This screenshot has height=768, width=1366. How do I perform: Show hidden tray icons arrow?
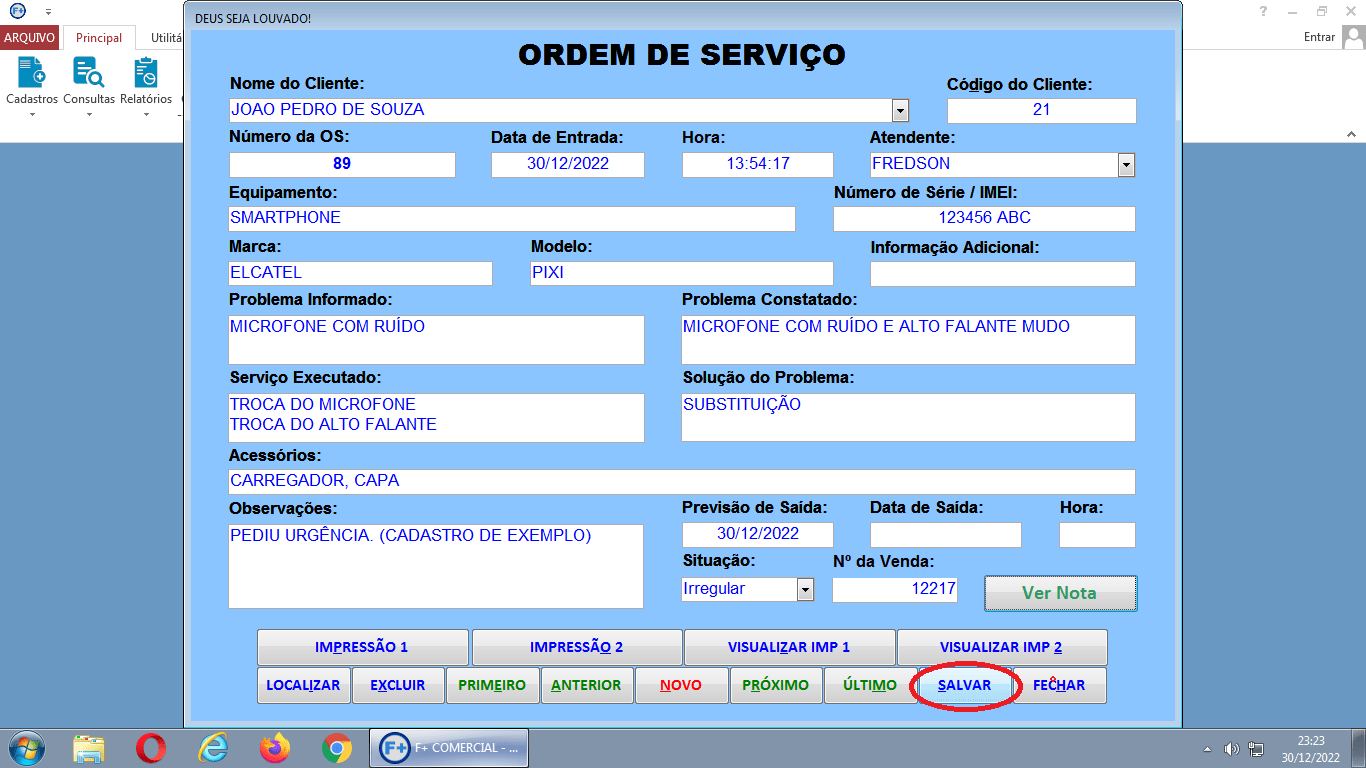click(1207, 749)
